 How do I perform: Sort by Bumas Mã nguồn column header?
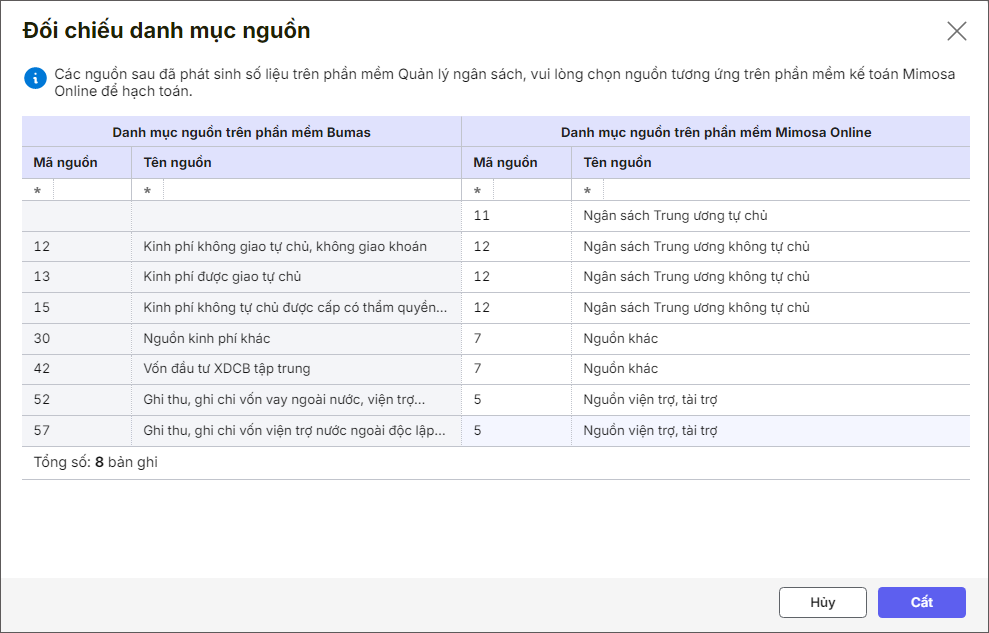click(66, 162)
